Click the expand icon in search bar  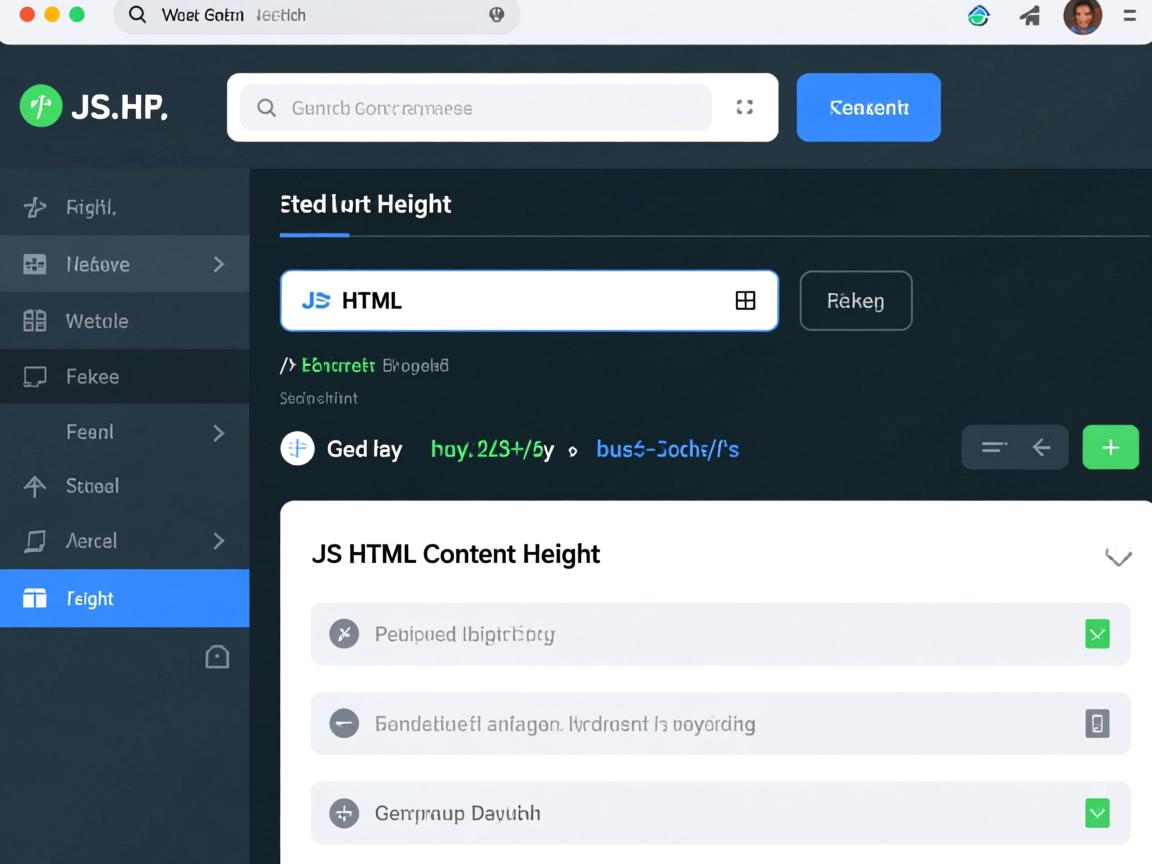point(744,107)
